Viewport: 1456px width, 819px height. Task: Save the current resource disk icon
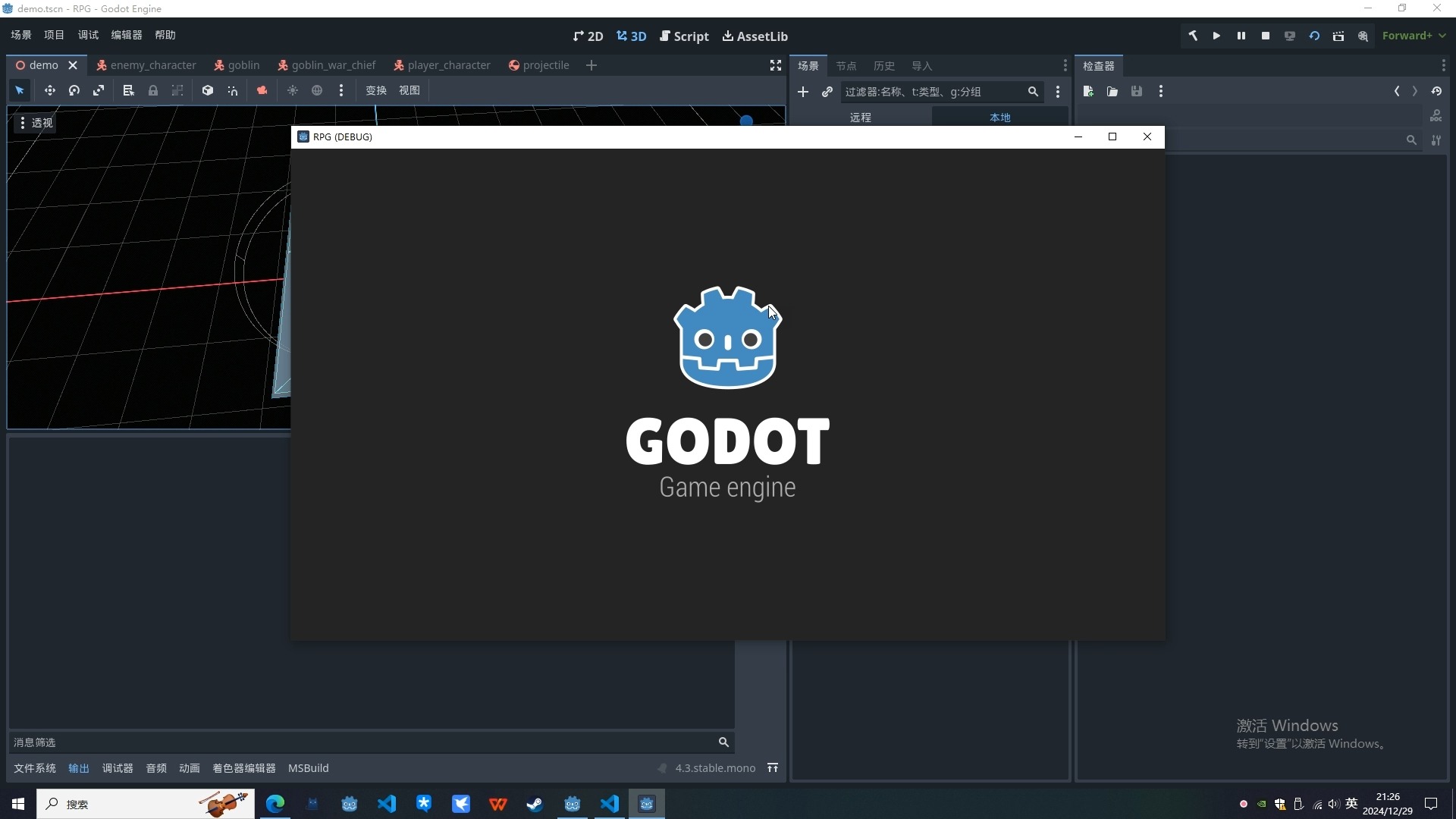[x=1137, y=91]
